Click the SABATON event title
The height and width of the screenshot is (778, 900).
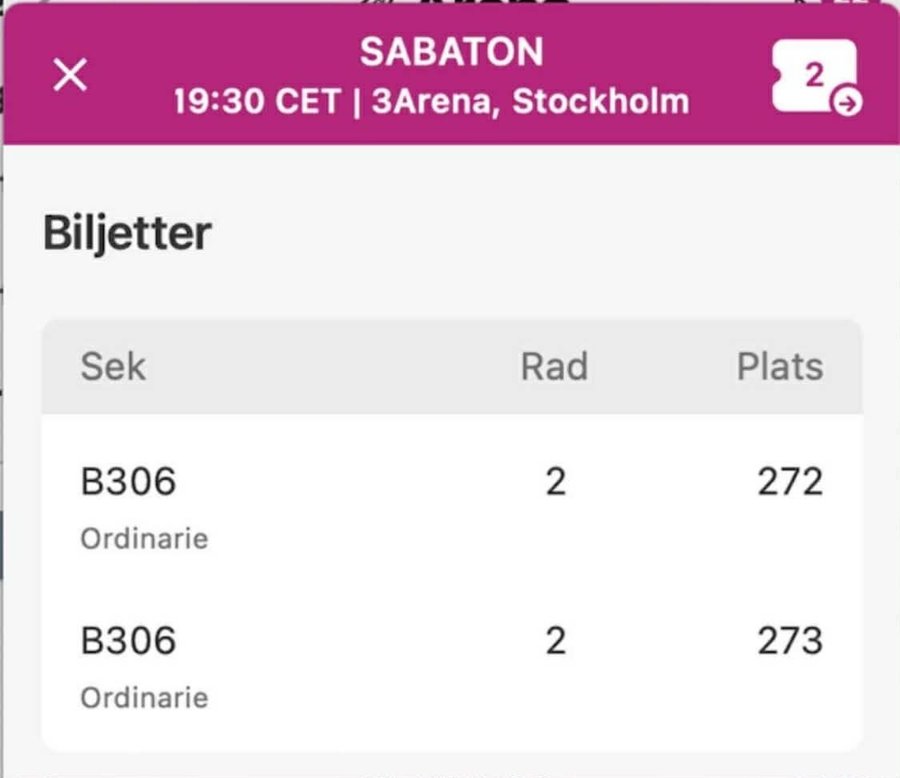(451, 53)
